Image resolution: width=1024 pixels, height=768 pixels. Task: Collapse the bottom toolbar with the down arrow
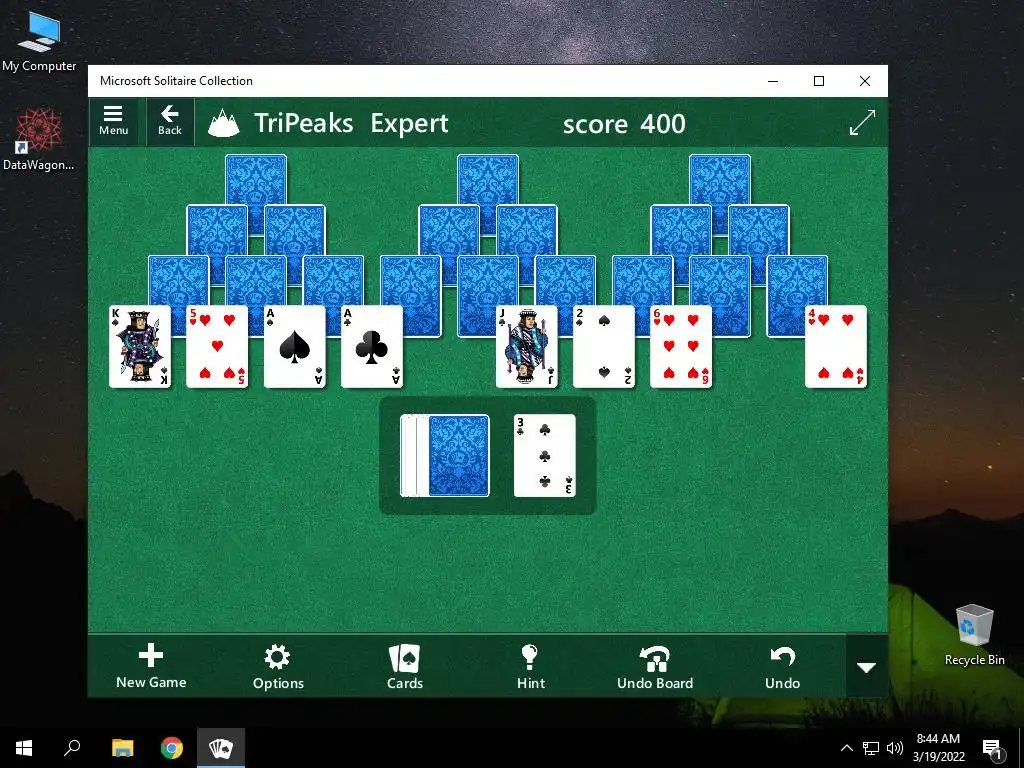[867, 667]
